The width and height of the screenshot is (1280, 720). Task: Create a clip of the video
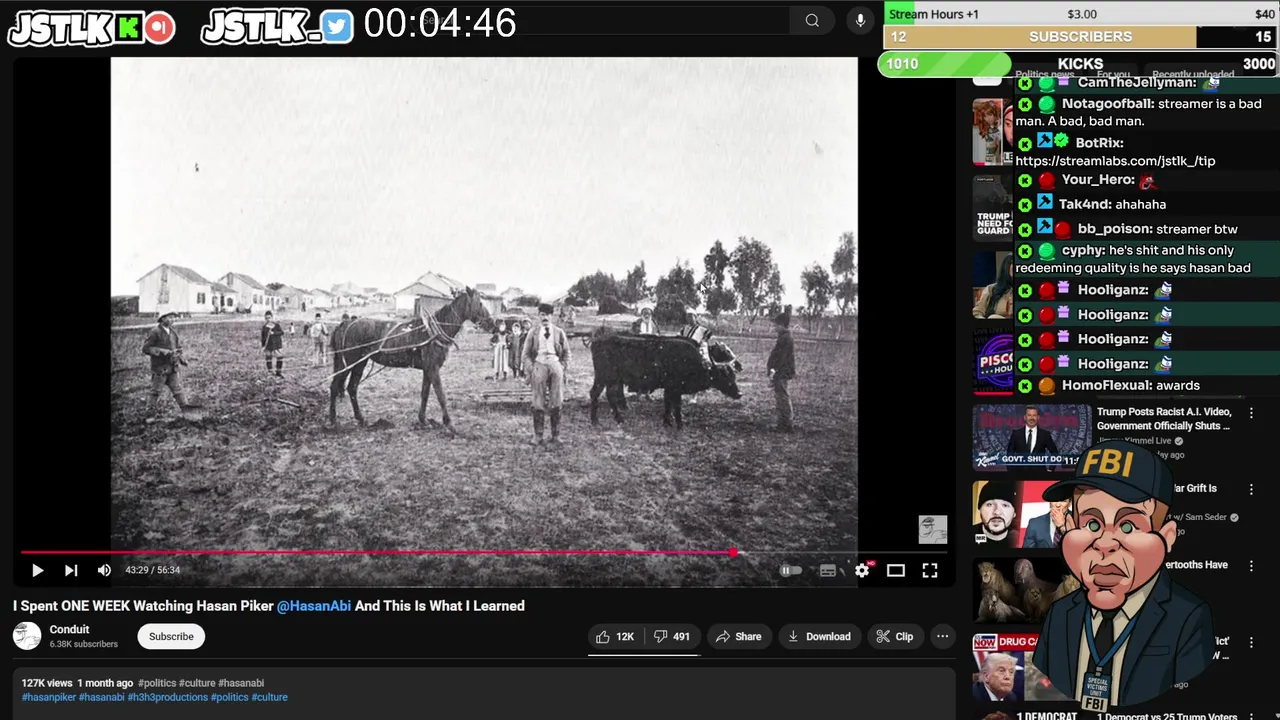point(894,636)
